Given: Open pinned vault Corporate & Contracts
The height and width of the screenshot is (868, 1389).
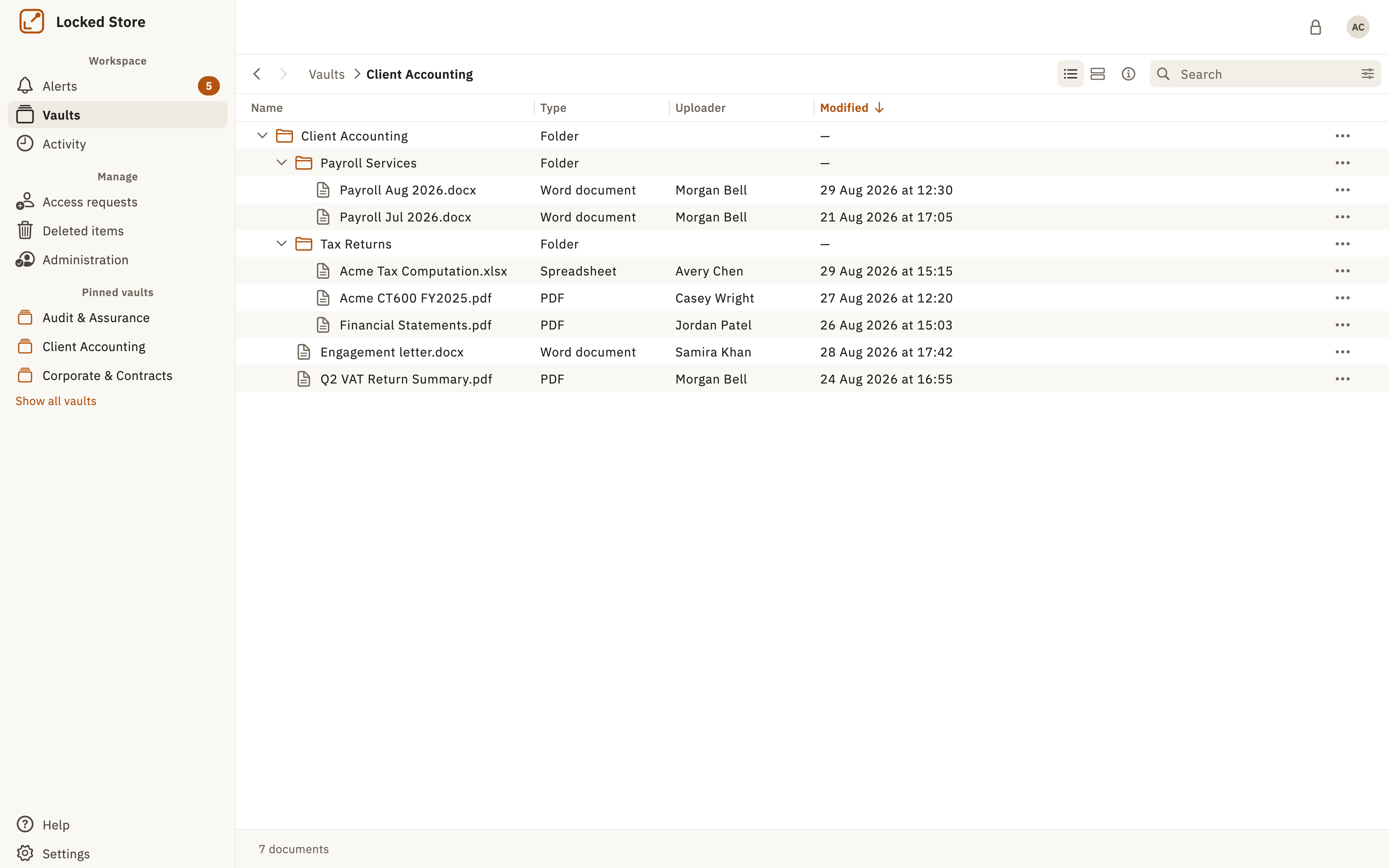Looking at the screenshot, I should pyautogui.click(x=118, y=375).
